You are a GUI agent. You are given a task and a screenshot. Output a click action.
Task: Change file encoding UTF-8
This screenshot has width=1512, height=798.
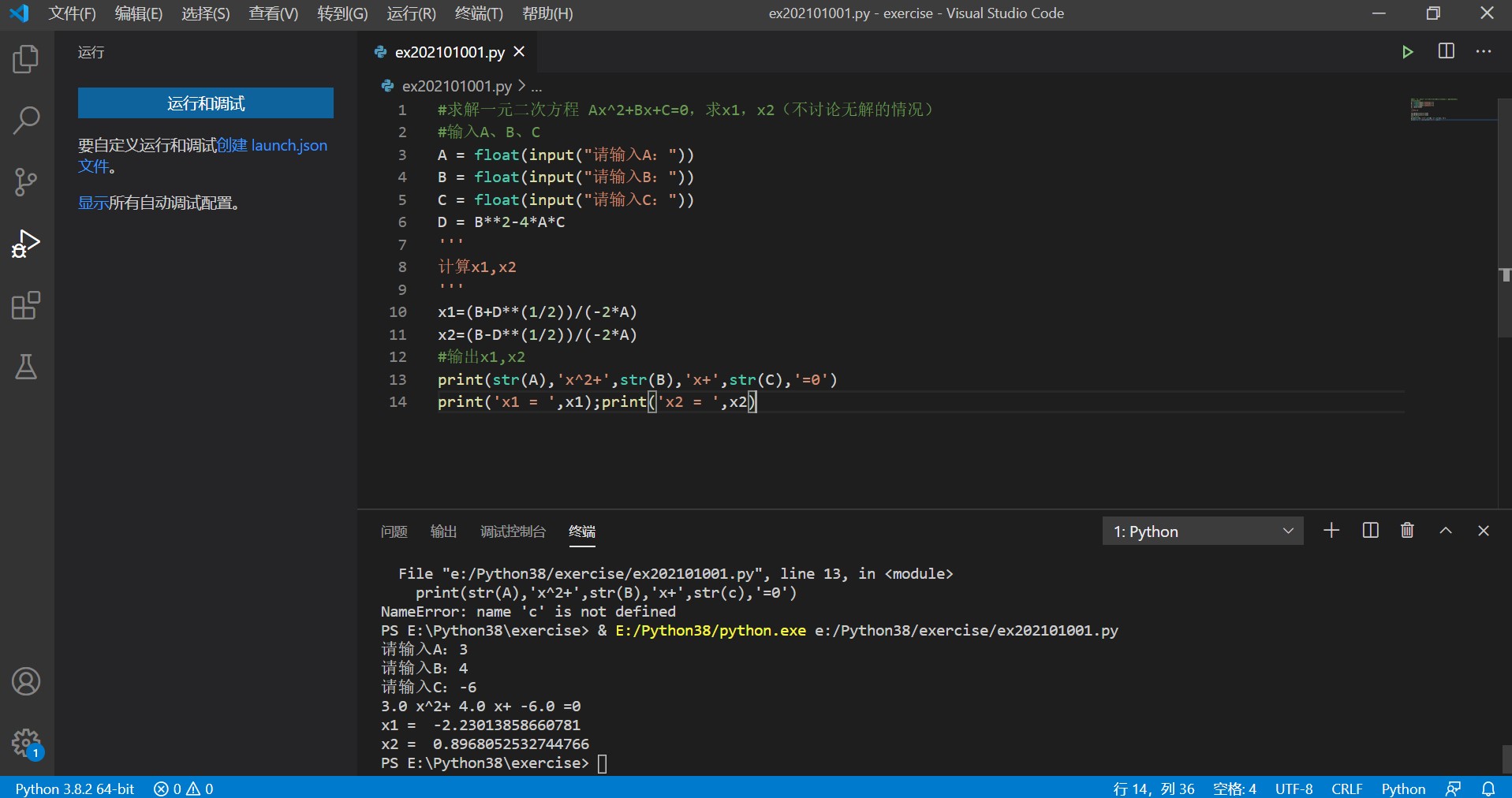click(x=1294, y=789)
